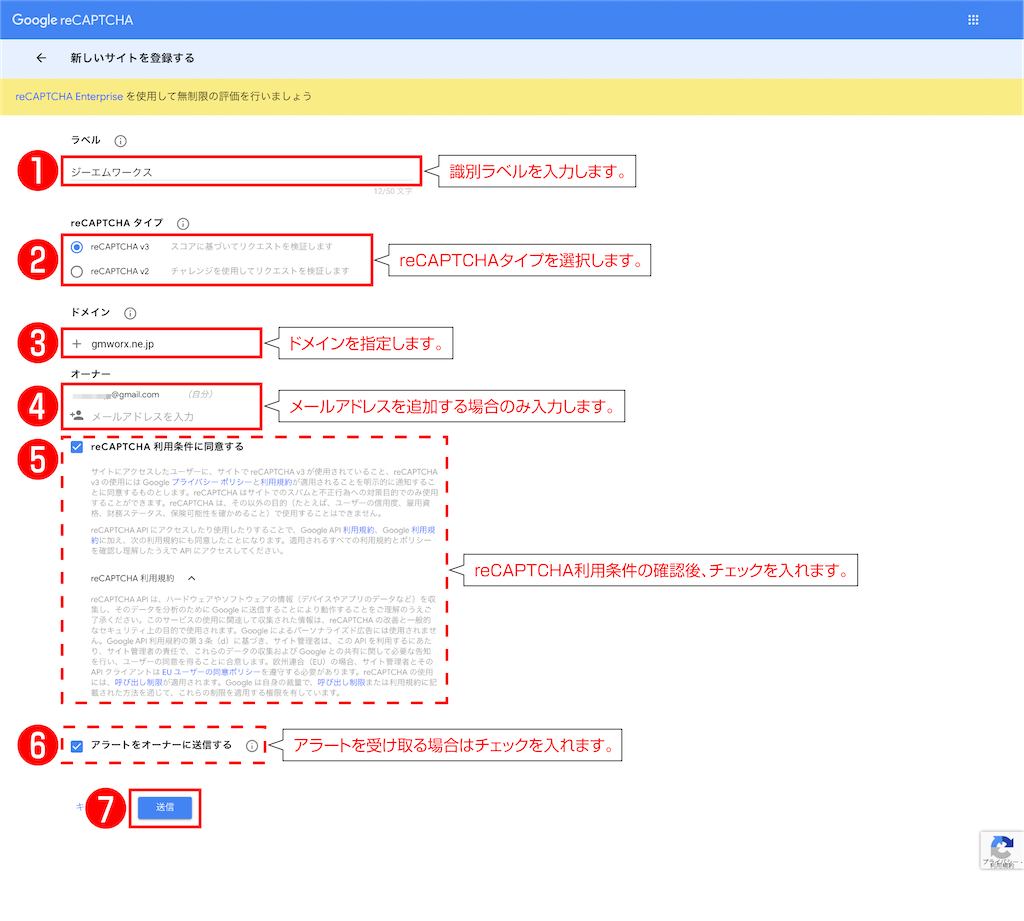This screenshot has height=921, width=1024.
Task: Select the reCAPTCHA v2 radio button
Action: point(77,271)
